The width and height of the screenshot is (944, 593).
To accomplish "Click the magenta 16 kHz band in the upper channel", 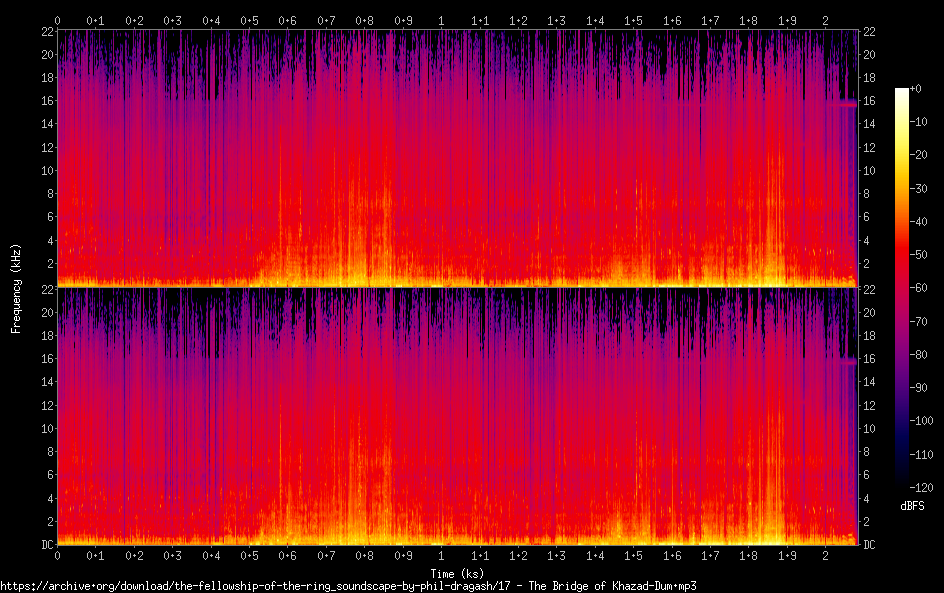I will pyautogui.click(x=841, y=102).
